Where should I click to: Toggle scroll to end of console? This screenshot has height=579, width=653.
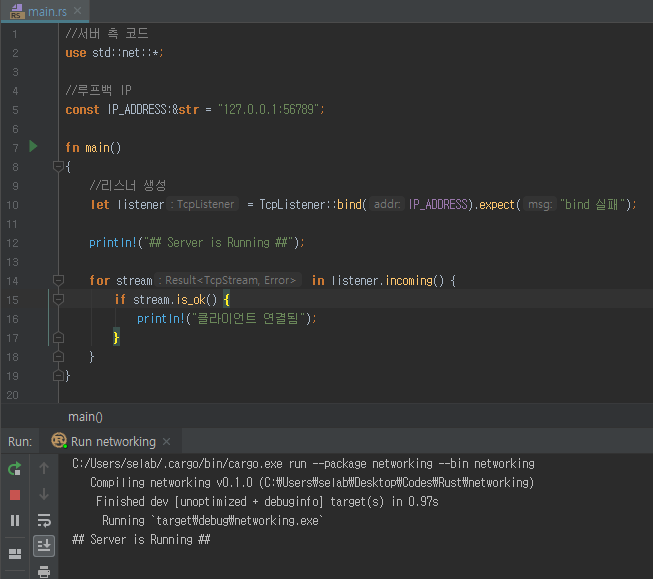coord(44,545)
